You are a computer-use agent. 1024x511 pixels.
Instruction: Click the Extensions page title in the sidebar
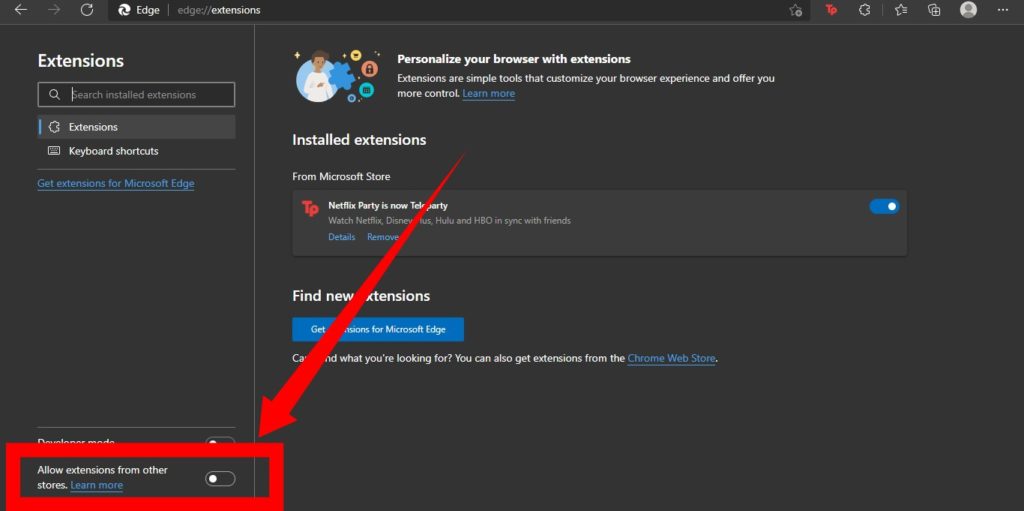80,61
